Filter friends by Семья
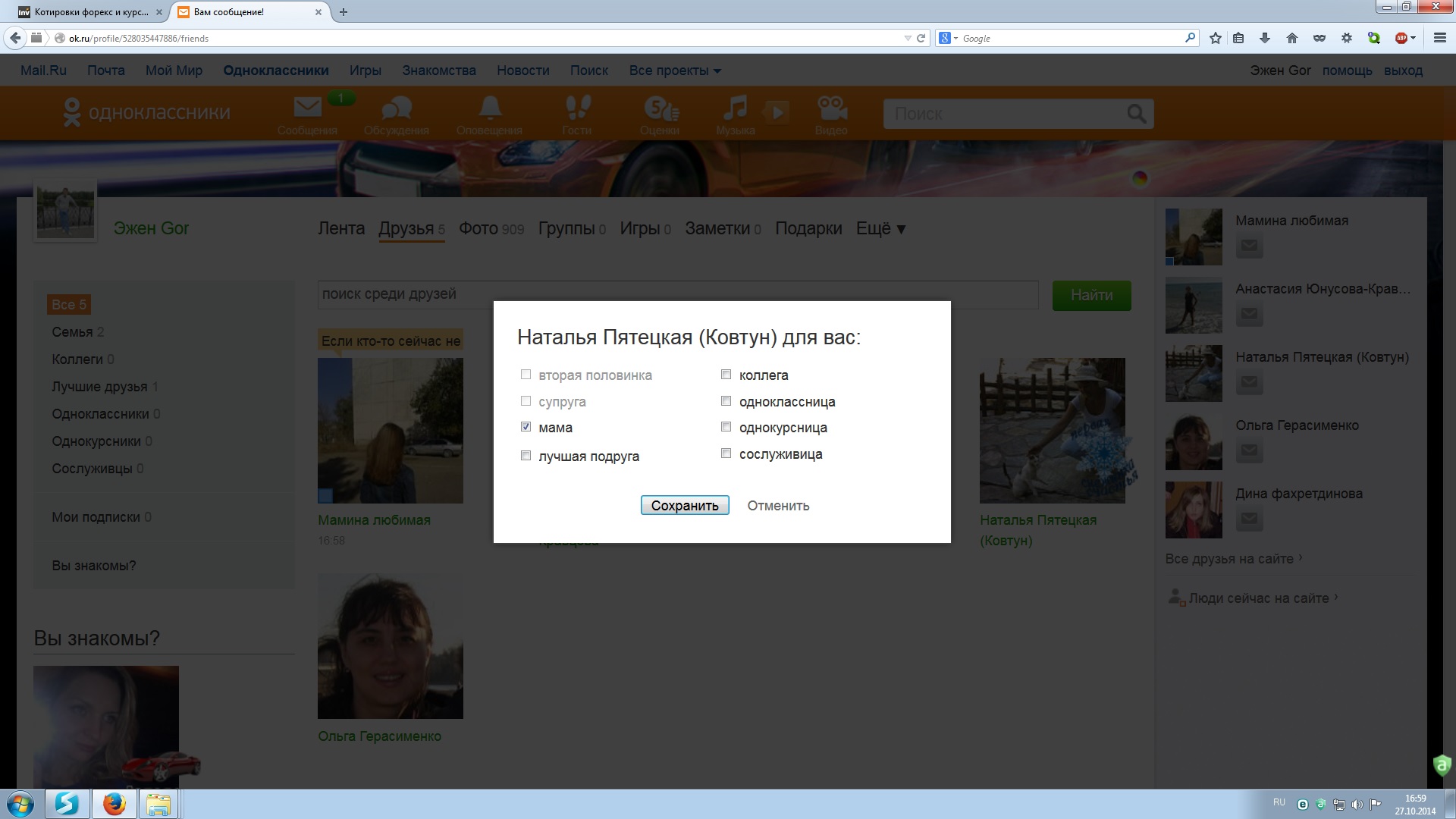1456x819 pixels. [78, 332]
